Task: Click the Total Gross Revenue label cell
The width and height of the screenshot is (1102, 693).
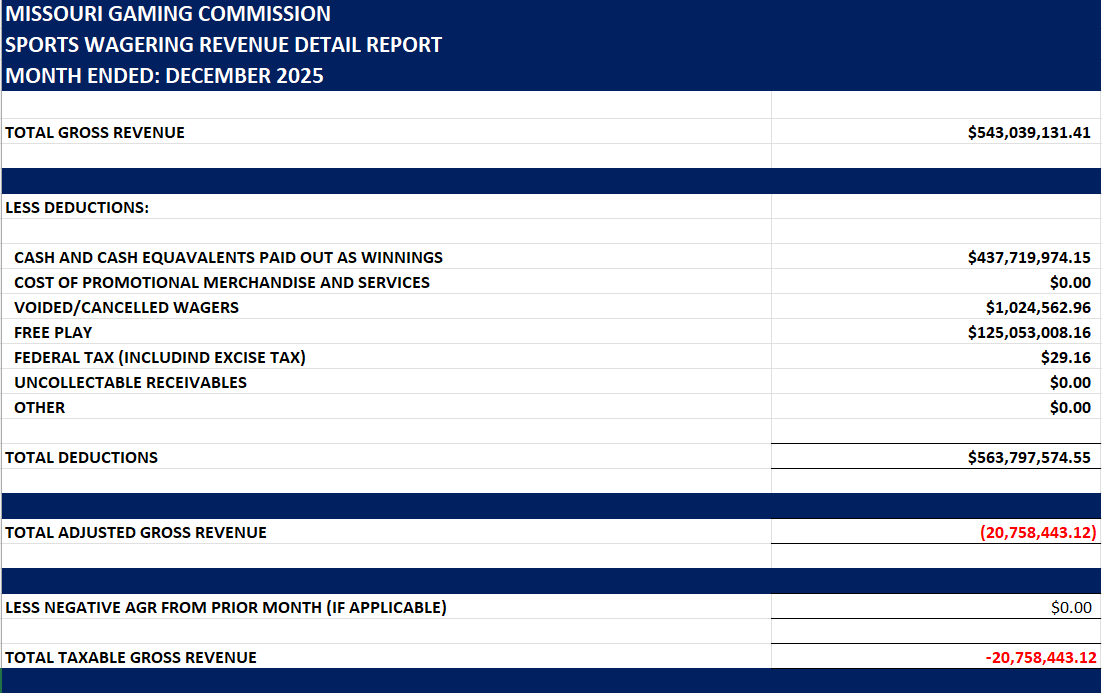Action: coord(95,132)
